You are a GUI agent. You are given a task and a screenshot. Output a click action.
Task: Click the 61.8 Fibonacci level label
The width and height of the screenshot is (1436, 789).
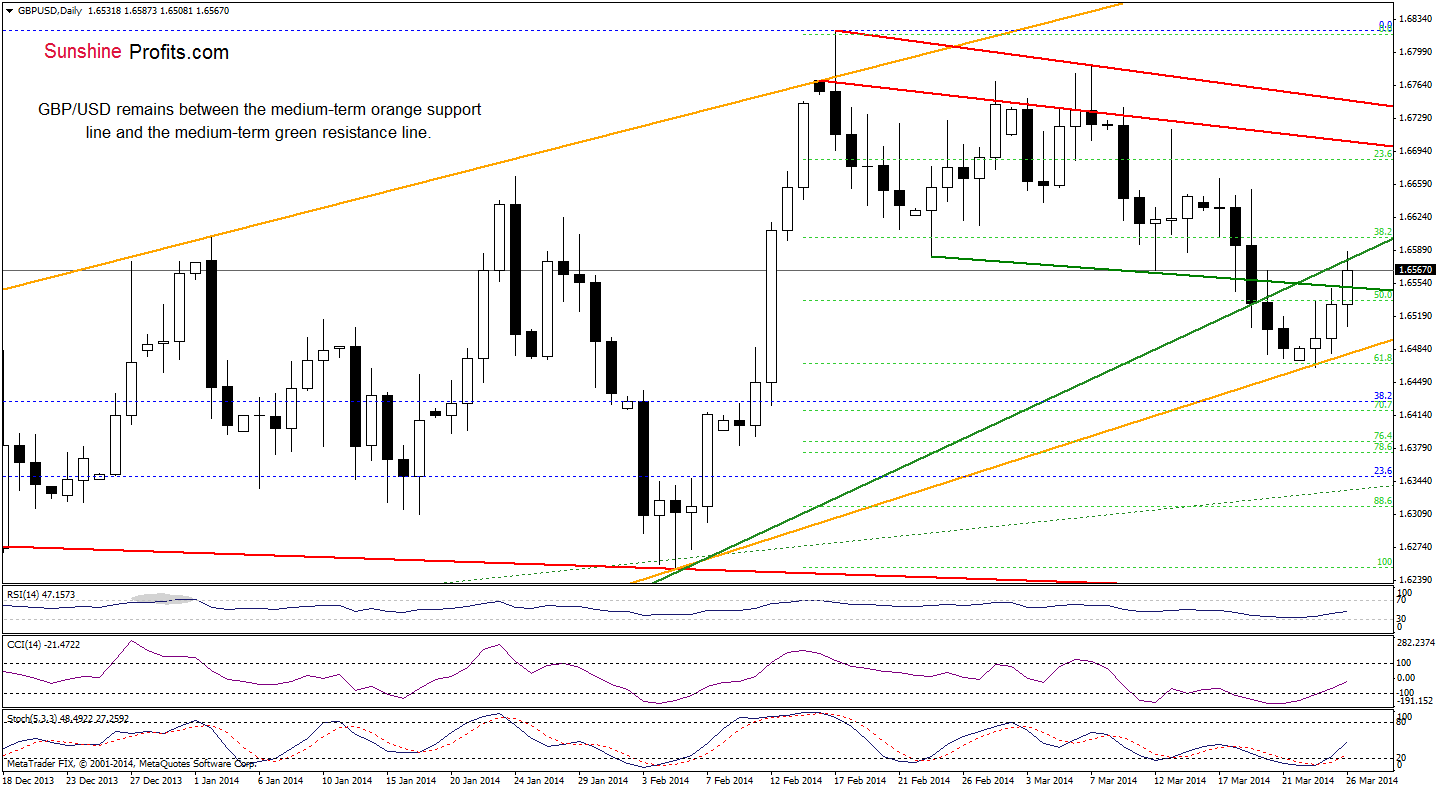point(1384,357)
